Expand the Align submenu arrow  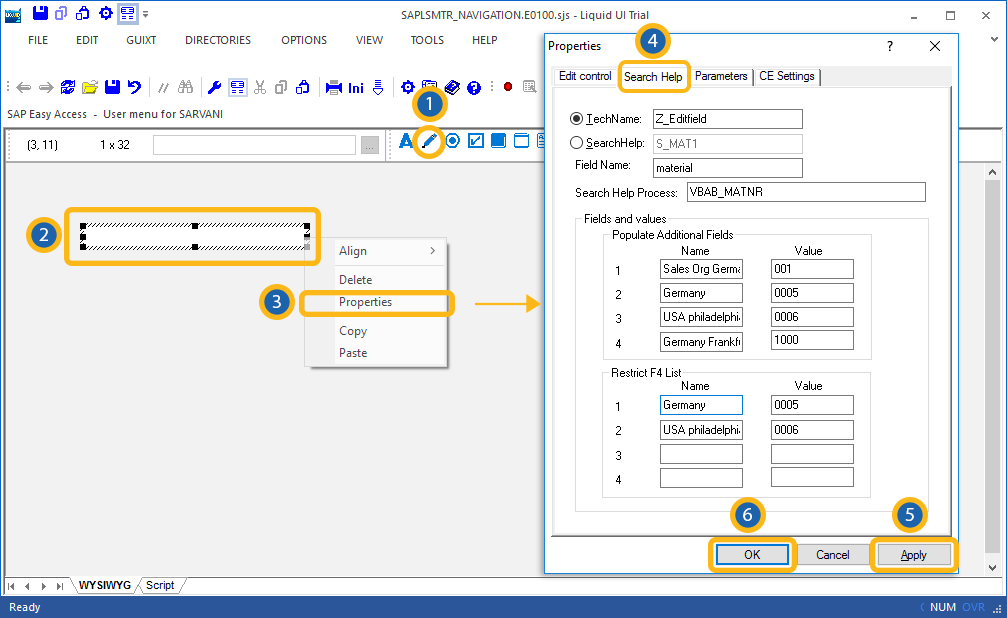click(x=432, y=251)
